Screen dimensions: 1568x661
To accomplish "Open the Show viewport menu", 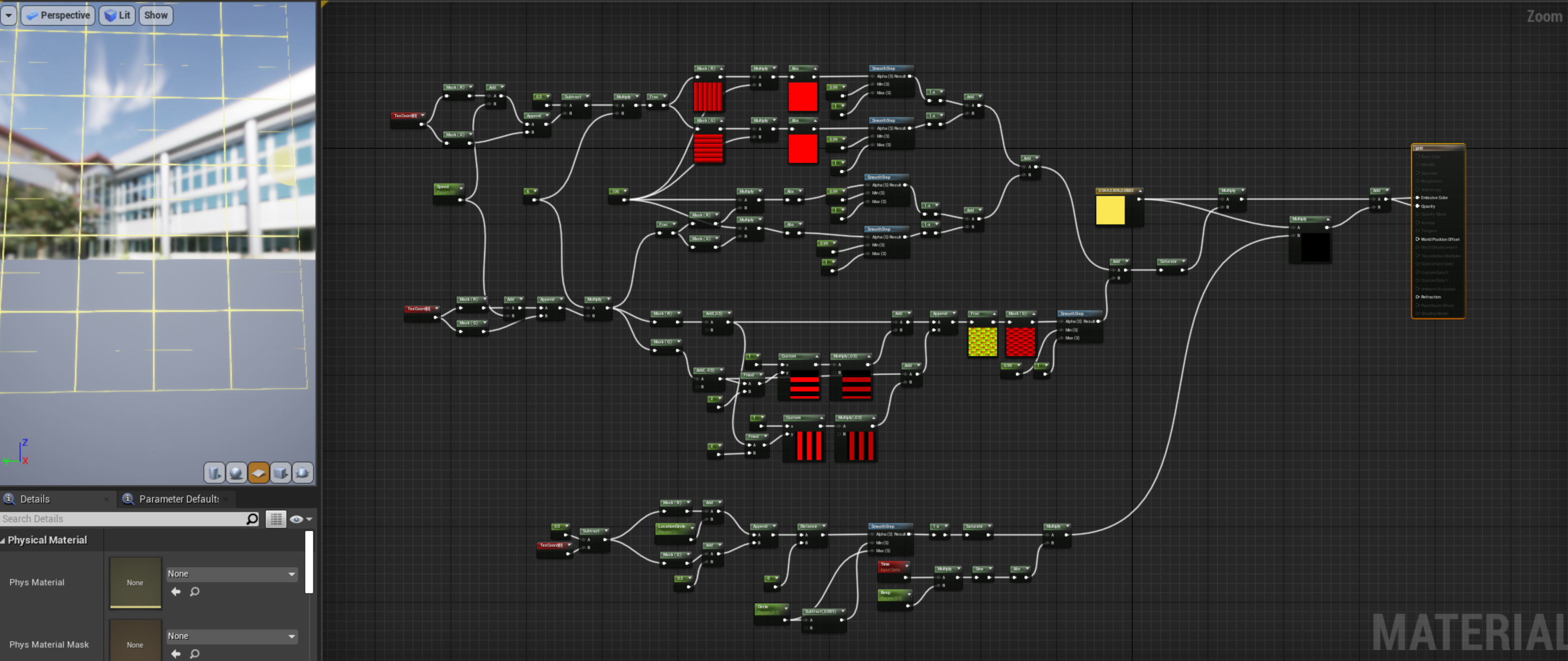I will (156, 15).
